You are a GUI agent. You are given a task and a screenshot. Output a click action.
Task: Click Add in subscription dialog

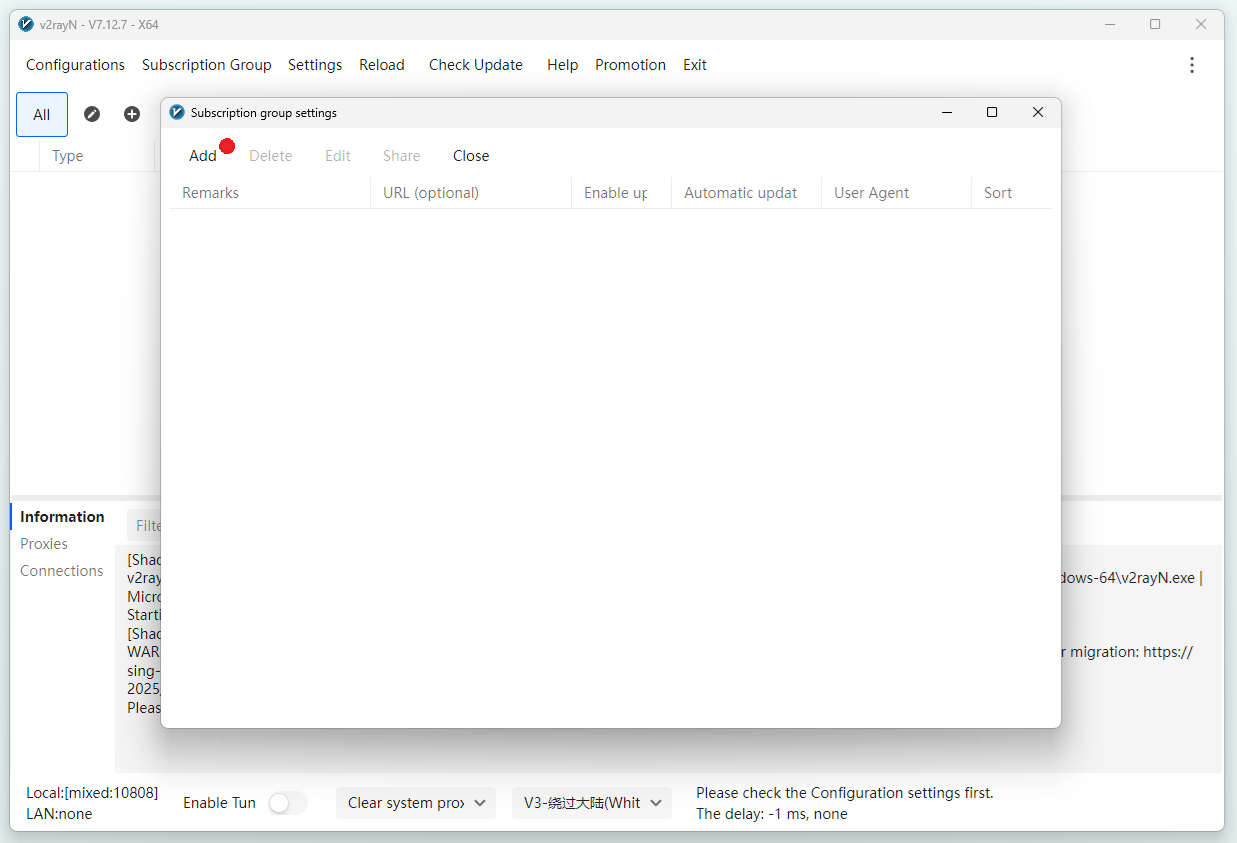click(203, 156)
